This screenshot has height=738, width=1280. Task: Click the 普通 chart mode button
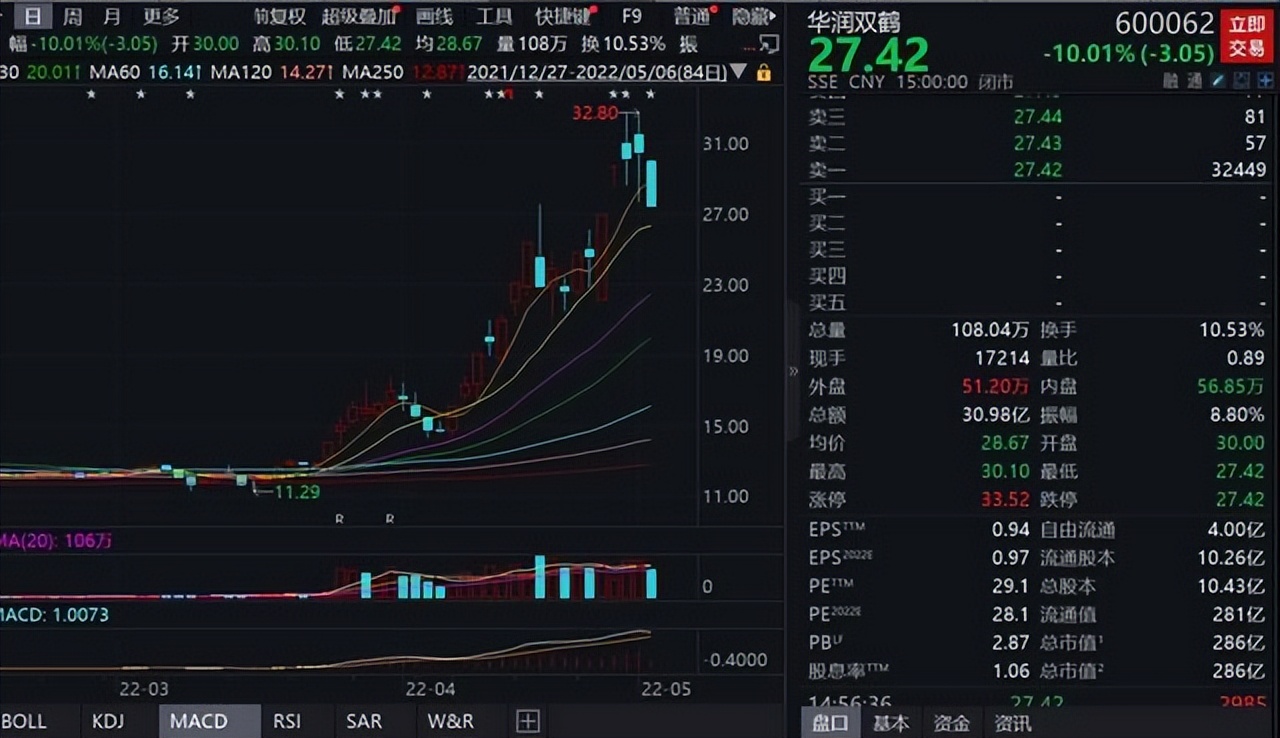[x=690, y=16]
